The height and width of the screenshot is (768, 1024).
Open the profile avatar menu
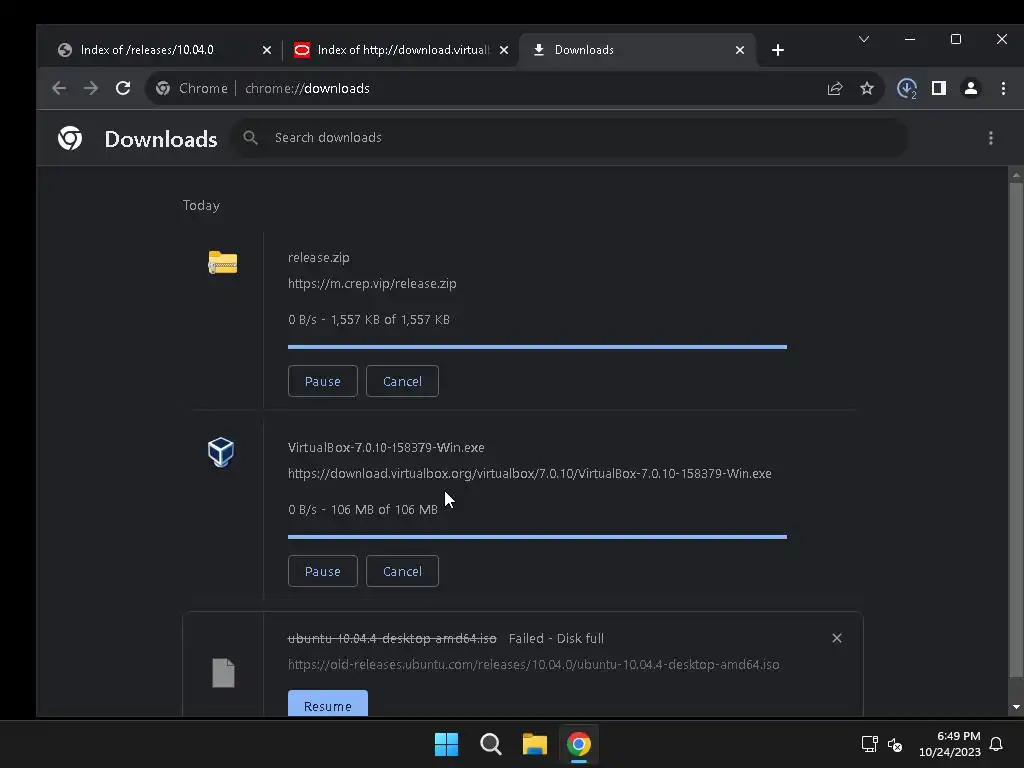coord(971,88)
